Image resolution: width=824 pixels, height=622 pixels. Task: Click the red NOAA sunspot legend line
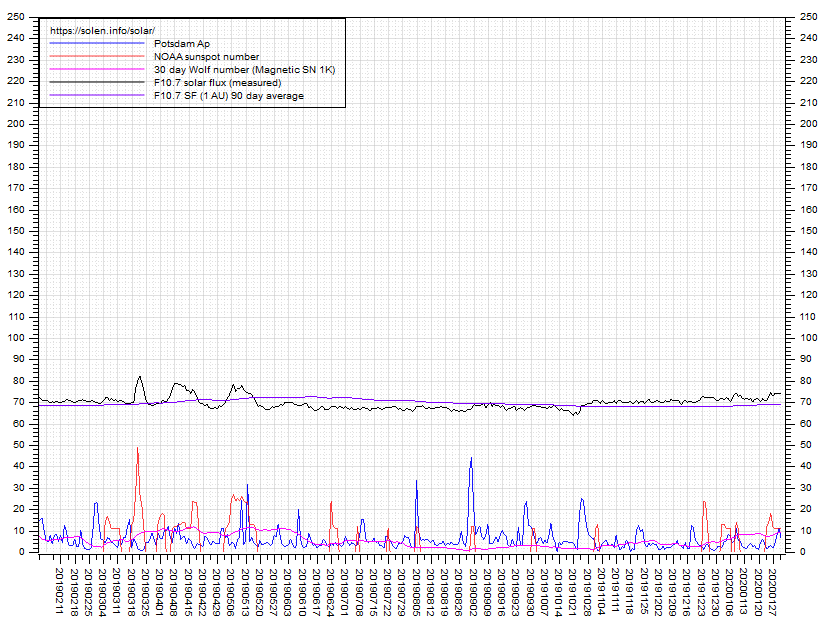click(97, 57)
